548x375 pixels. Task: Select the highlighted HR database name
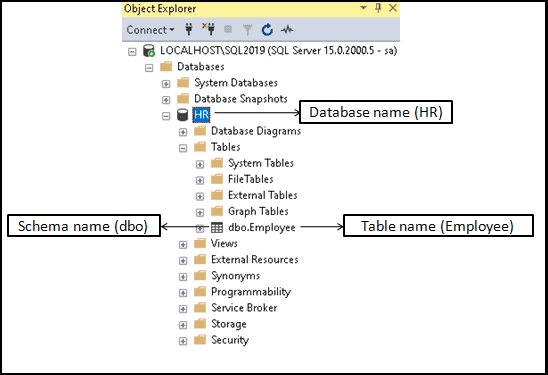tap(201, 115)
